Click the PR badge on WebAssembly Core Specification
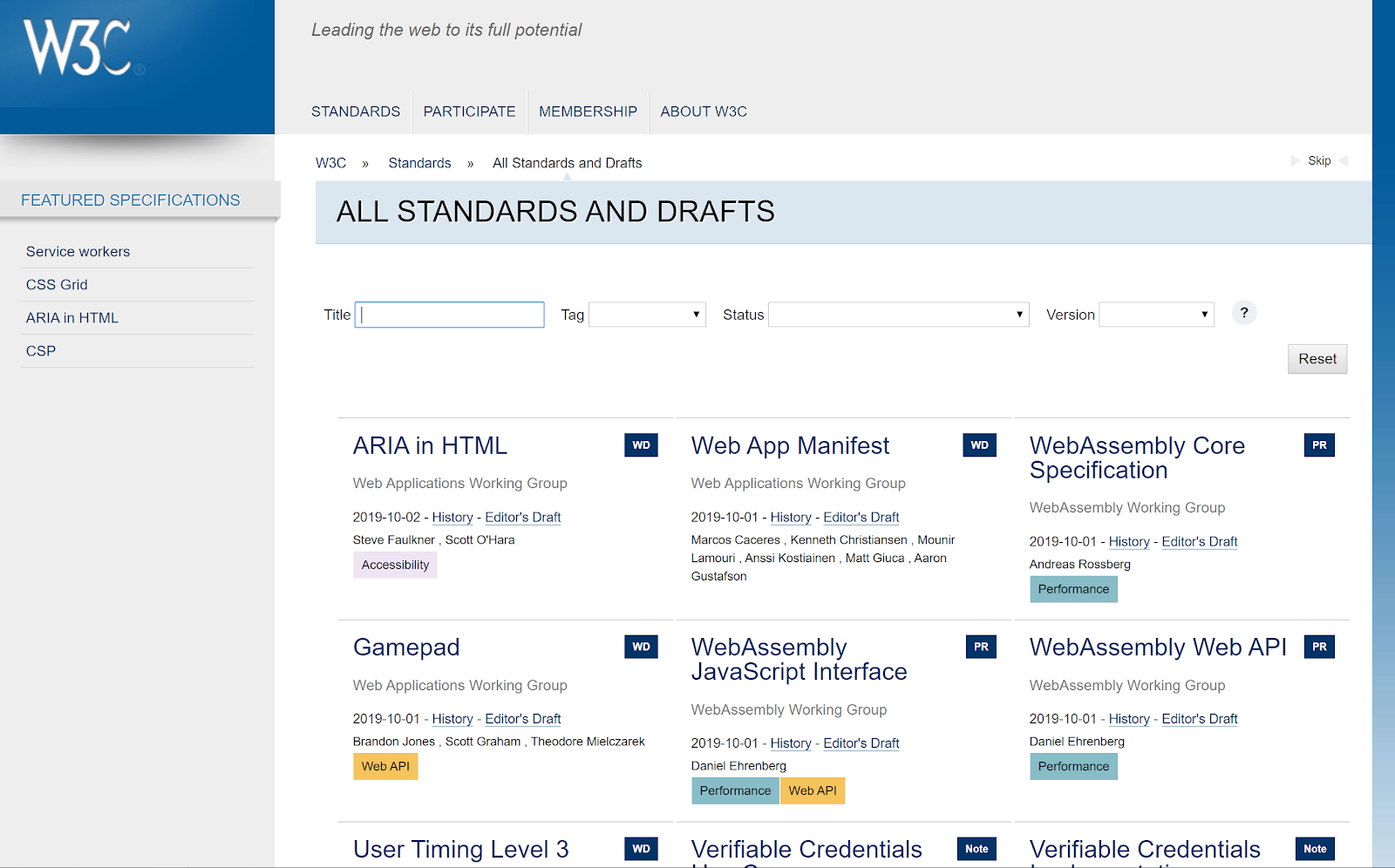The height and width of the screenshot is (868, 1395). coord(1319,445)
